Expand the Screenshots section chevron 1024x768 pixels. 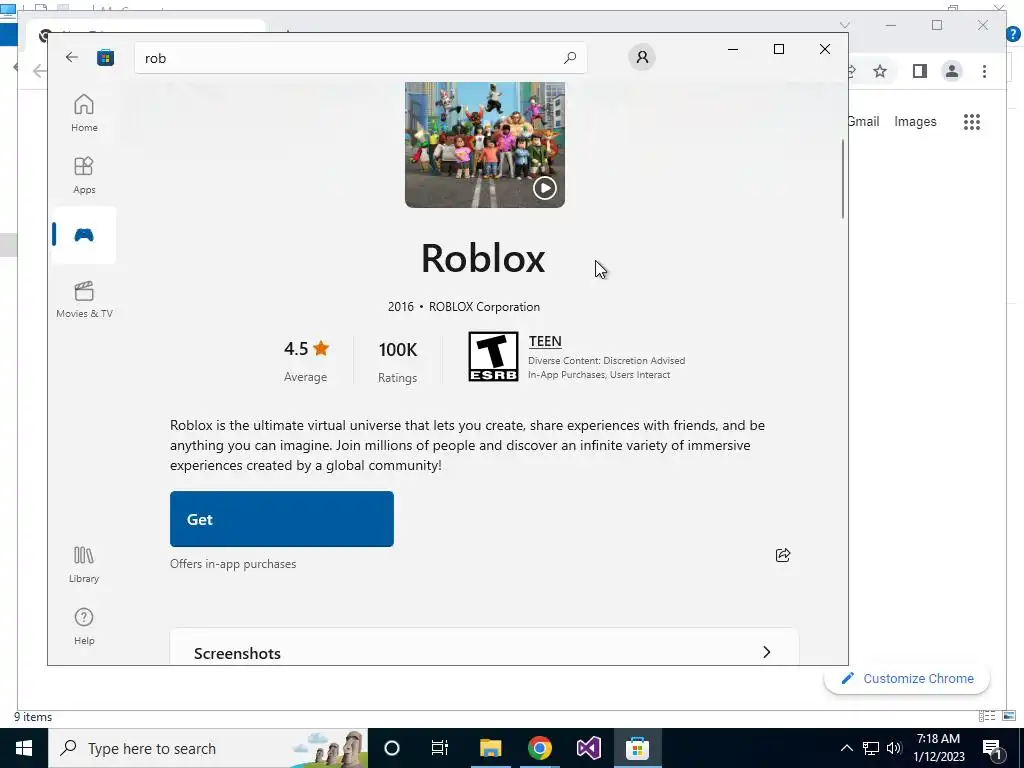tap(767, 652)
